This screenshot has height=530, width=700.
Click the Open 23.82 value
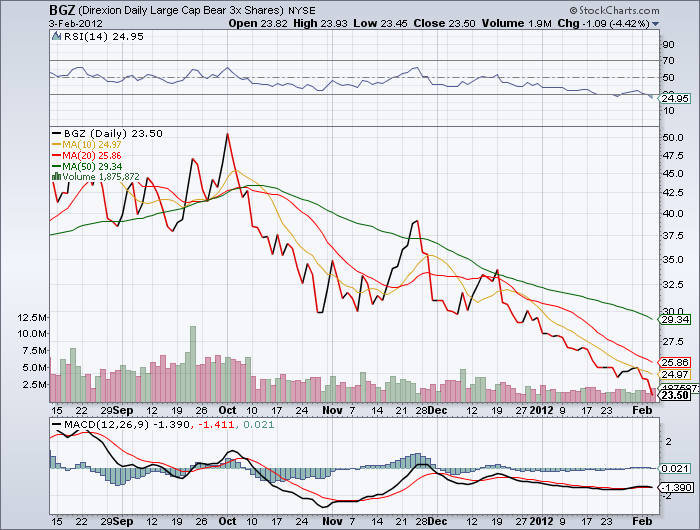click(258, 23)
